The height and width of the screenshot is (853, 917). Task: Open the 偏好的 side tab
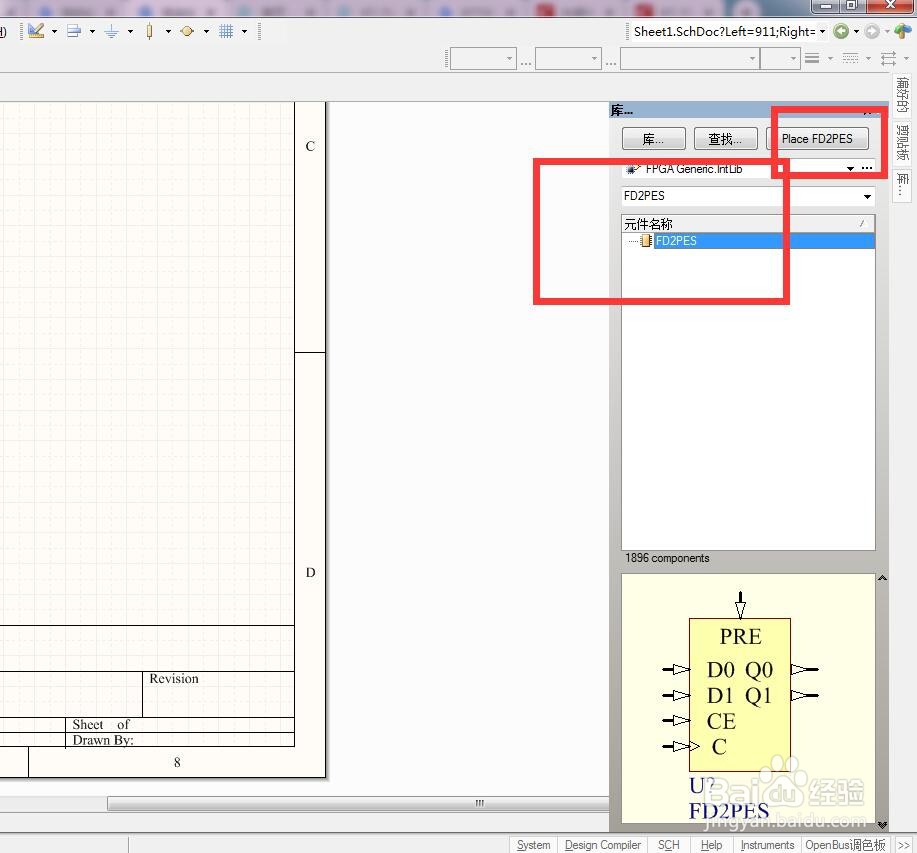tap(902, 95)
